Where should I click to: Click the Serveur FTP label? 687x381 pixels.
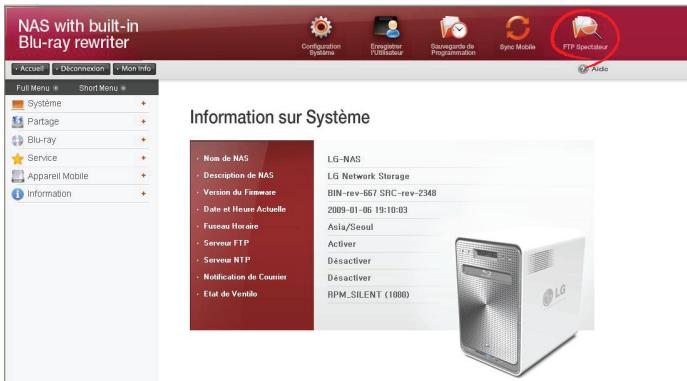(226, 243)
